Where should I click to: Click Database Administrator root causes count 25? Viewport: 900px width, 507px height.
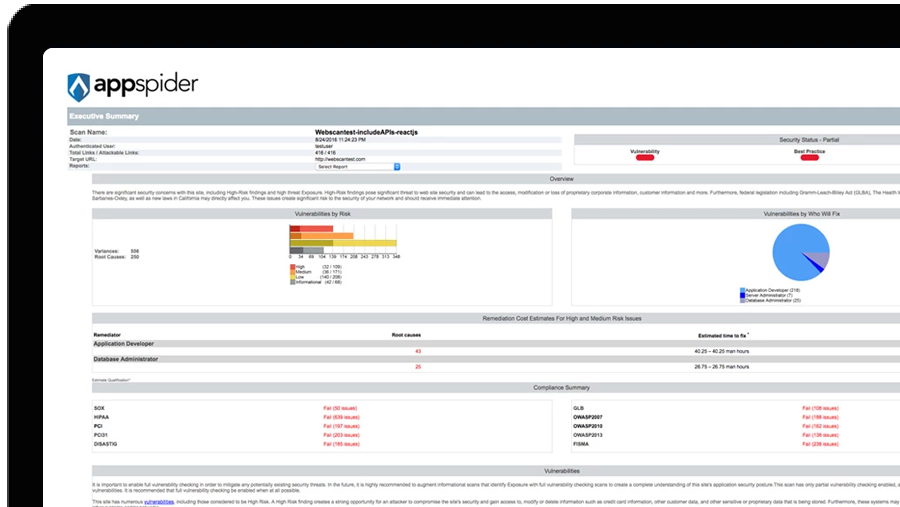click(418, 367)
